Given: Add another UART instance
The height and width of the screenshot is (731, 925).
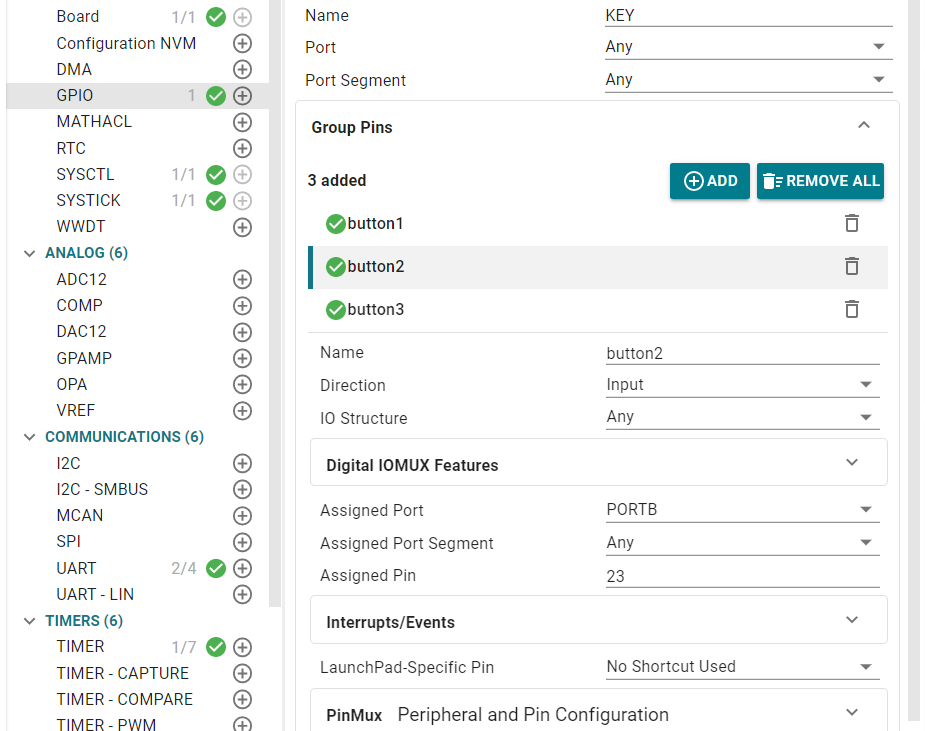Looking at the screenshot, I should tap(242, 568).
